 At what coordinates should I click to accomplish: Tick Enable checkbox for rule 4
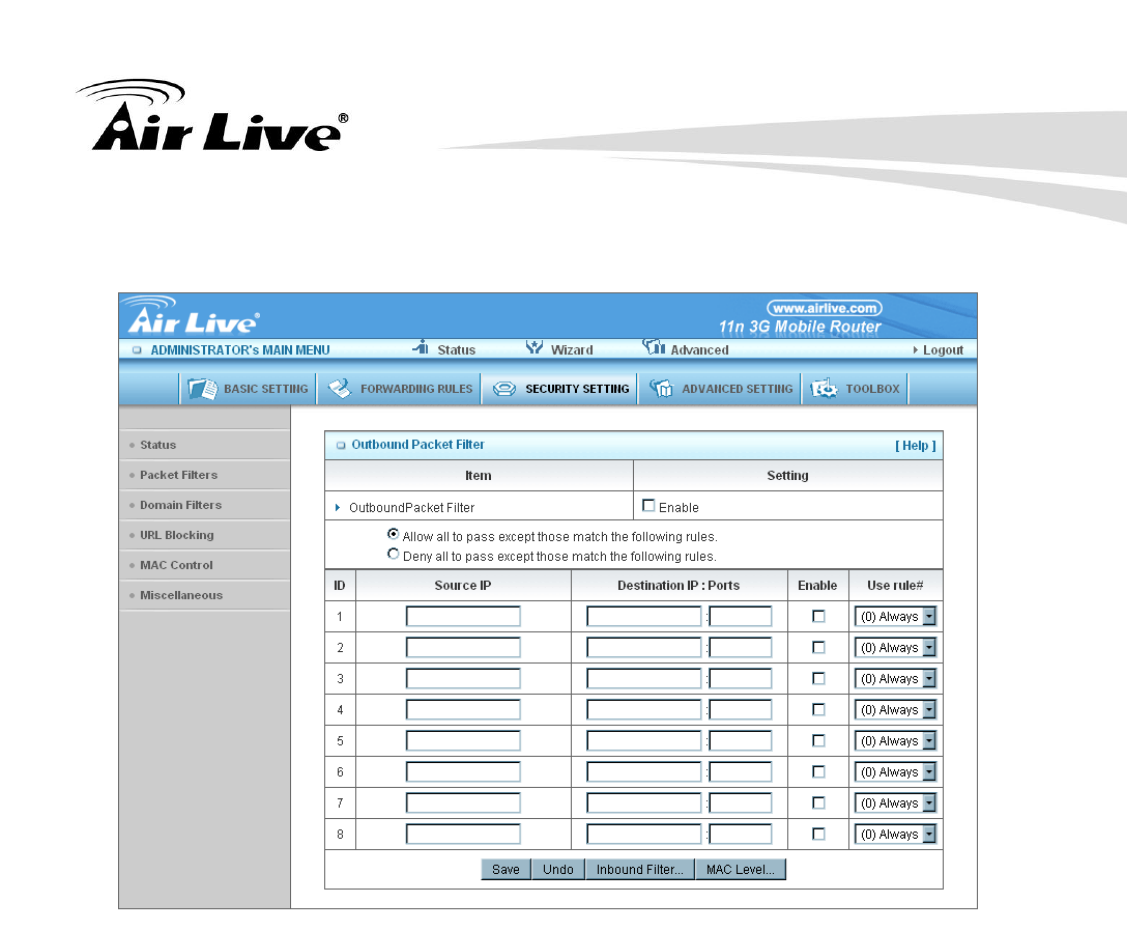pyautogui.click(x=818, y=709)
